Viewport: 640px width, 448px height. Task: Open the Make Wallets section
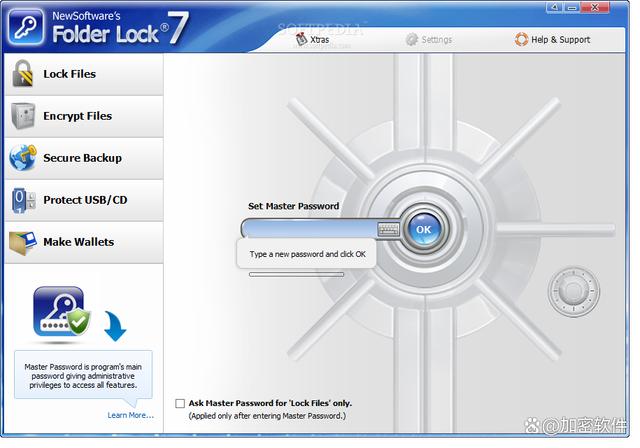click(84, 242)
